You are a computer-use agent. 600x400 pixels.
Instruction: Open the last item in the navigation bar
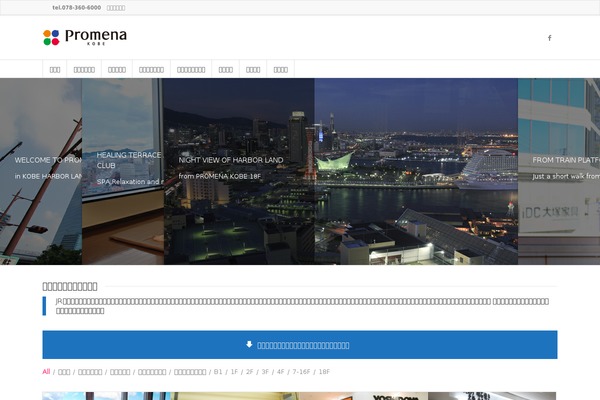(x=280, y=69)
